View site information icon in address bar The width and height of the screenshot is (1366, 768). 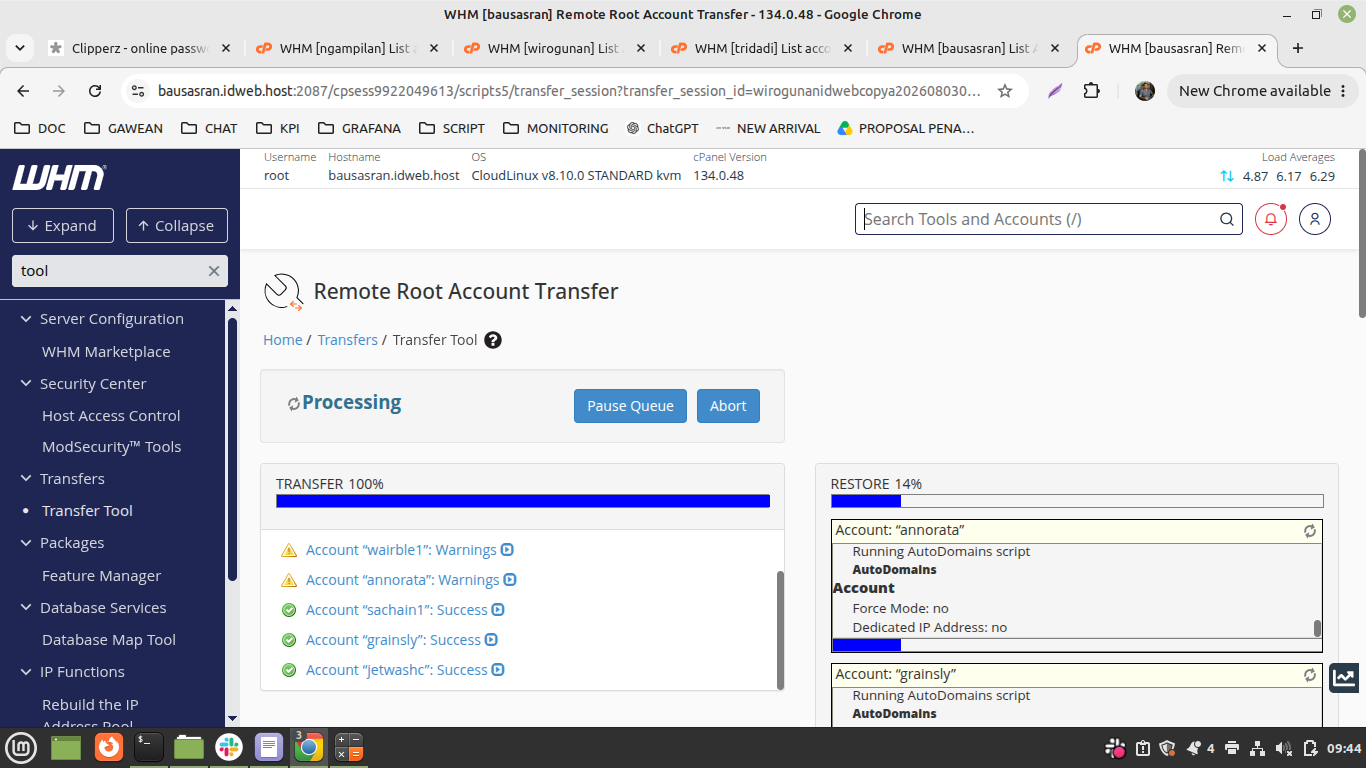click(139, 91)
